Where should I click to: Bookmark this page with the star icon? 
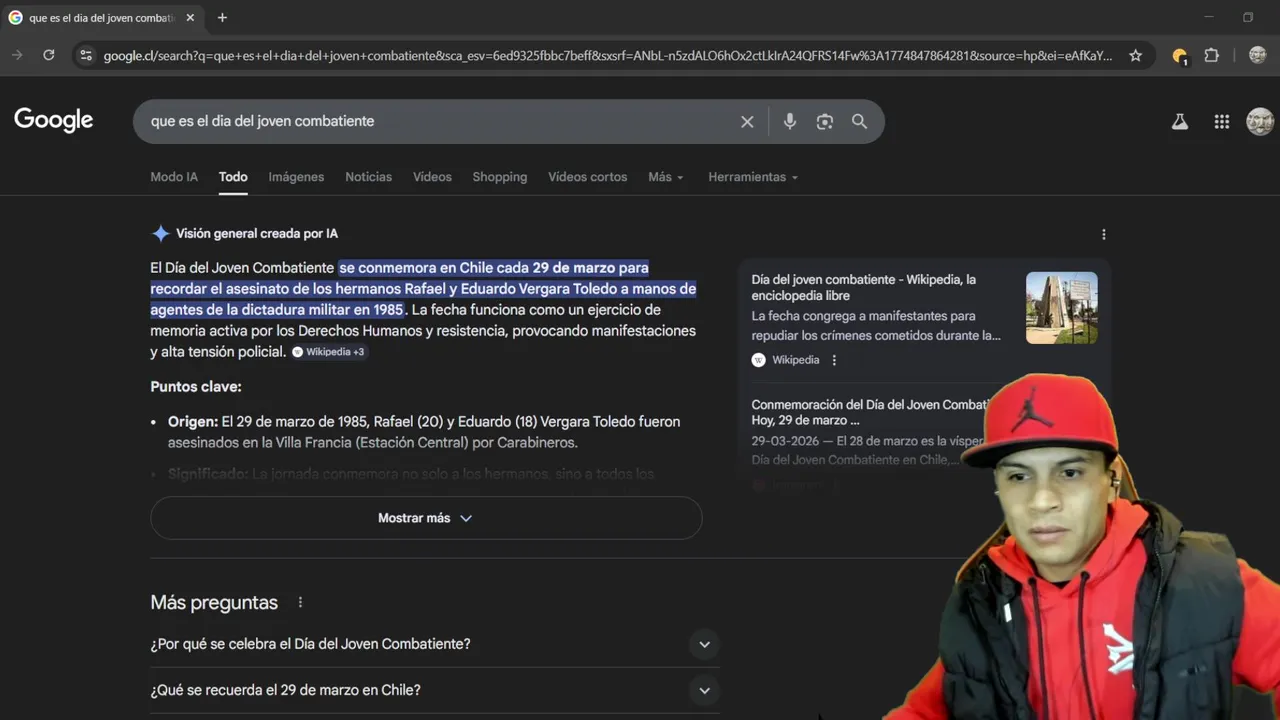(1135, 56)
